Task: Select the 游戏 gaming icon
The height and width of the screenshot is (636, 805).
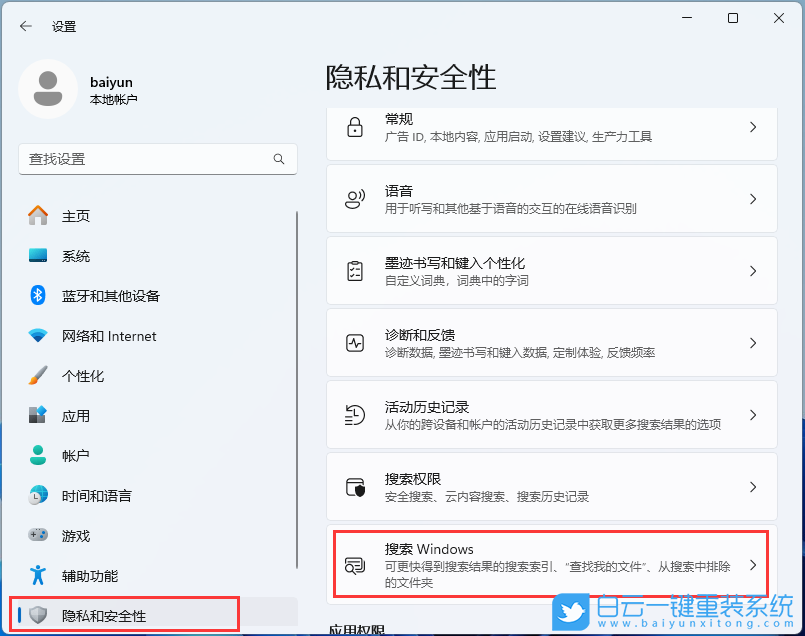Action: click(38, 536)
